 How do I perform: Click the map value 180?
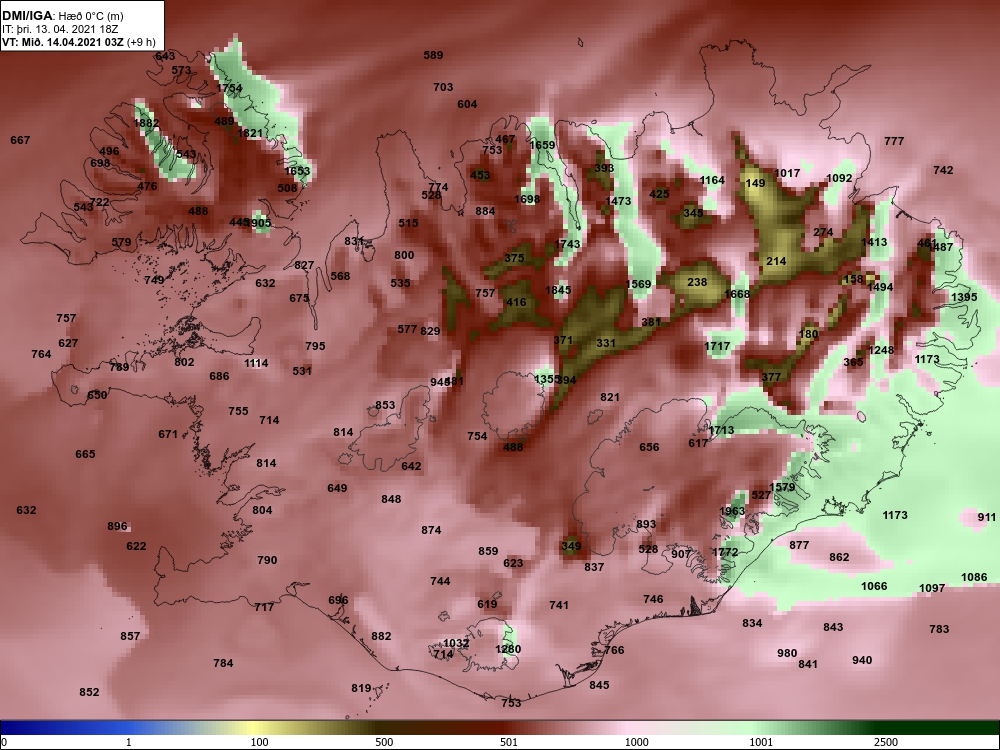pyautogui.click(x=808, y=334)
